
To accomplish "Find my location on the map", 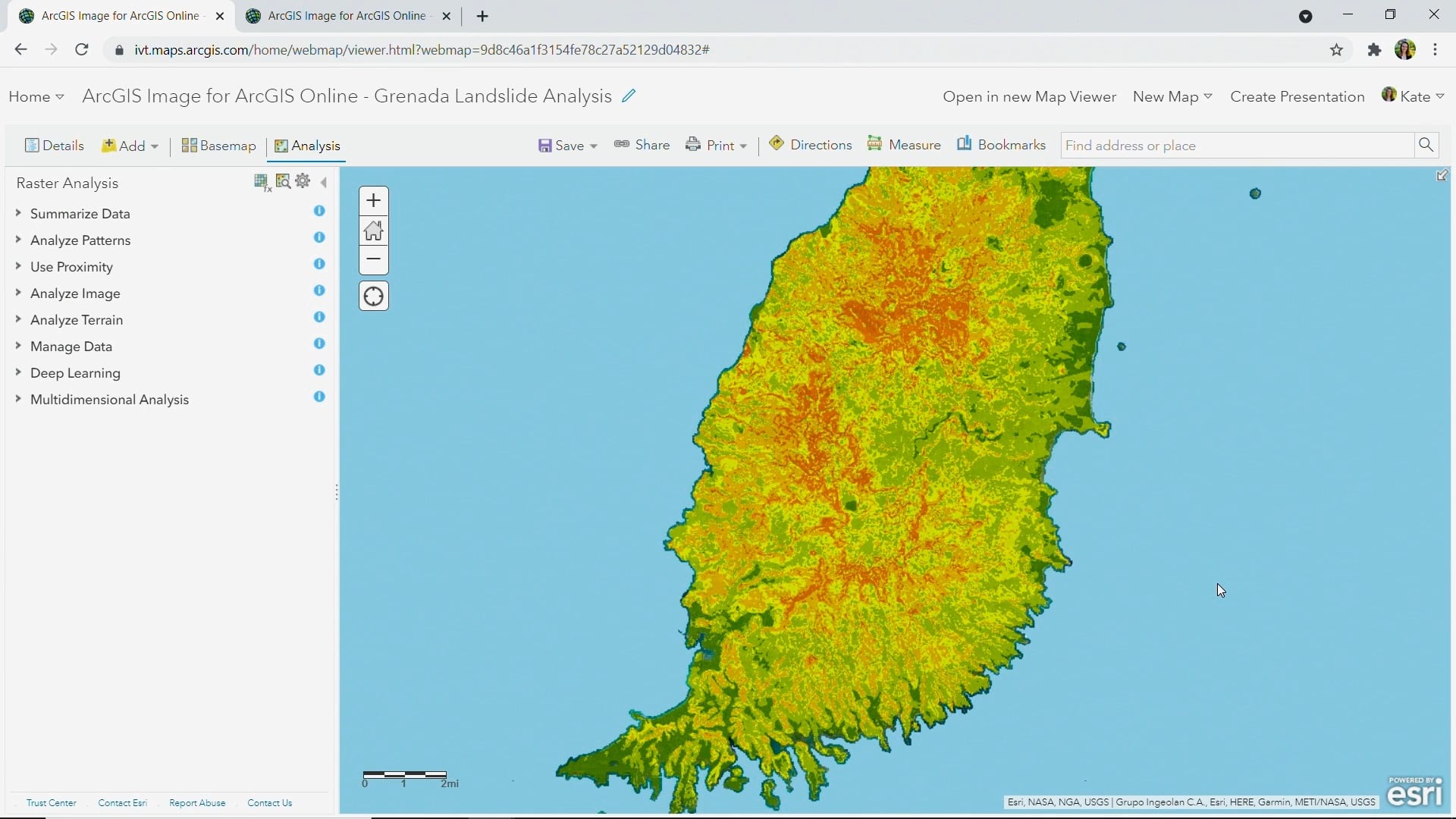I will pyautogui.click(x=373, y=296).
